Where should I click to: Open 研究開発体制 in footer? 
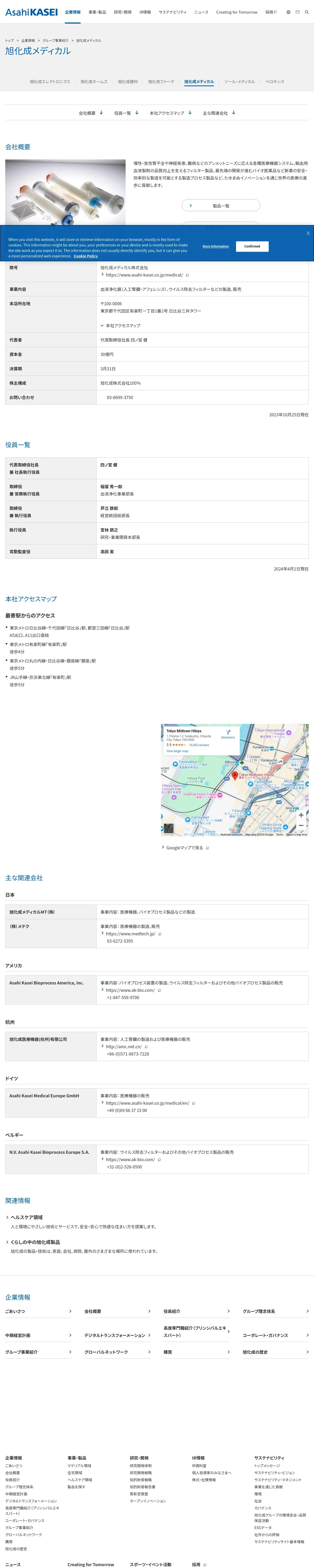(x=141, y=1466)
